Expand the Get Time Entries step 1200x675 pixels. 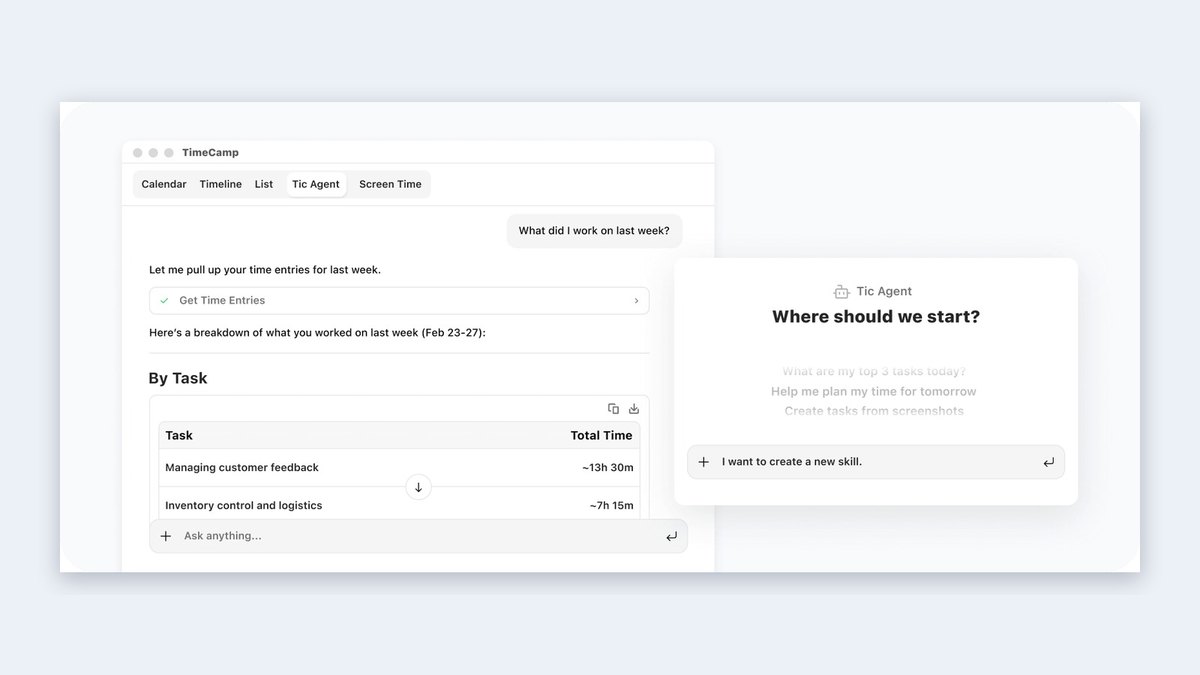pyautogui.click(x=399, y=300)
